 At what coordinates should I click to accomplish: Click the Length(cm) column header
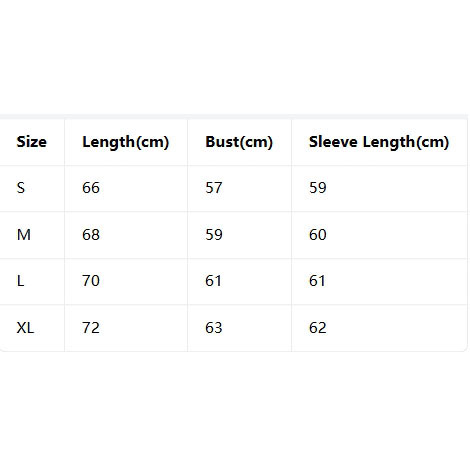[x=126, y=142]
